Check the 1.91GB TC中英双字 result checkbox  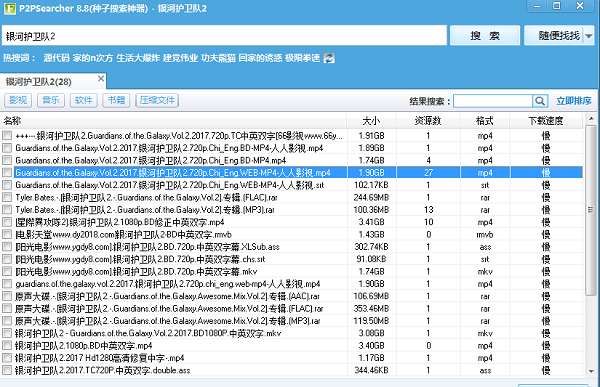click(x=7, y=136)
